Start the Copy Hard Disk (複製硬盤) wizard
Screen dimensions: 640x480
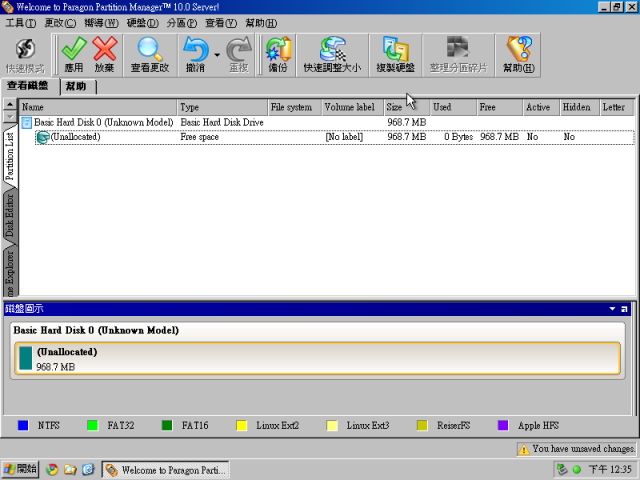click(x=395, y=56)
